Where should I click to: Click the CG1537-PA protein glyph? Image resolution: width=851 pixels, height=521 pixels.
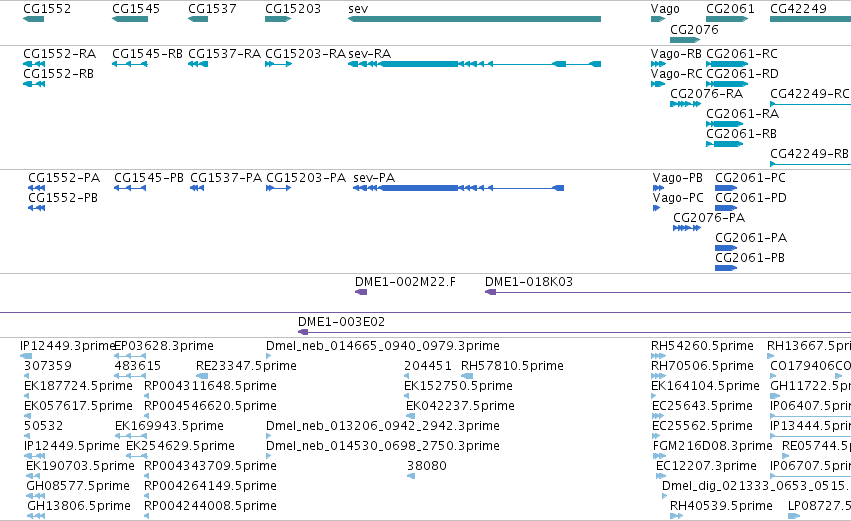(197, 188)
